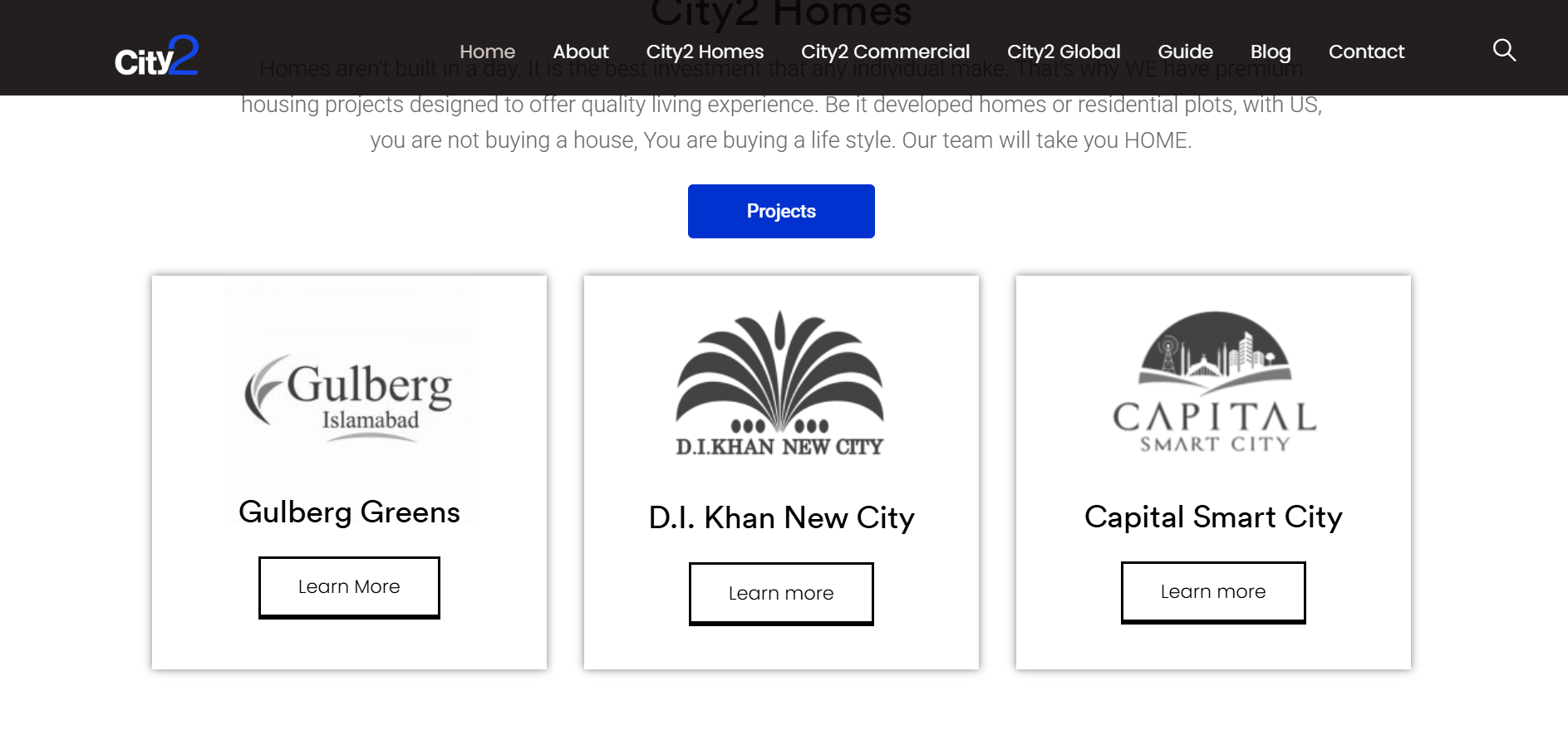Open the Guide menu link
The height and width of the screenshot is (730, 1568).
(x=1185, y=51)
